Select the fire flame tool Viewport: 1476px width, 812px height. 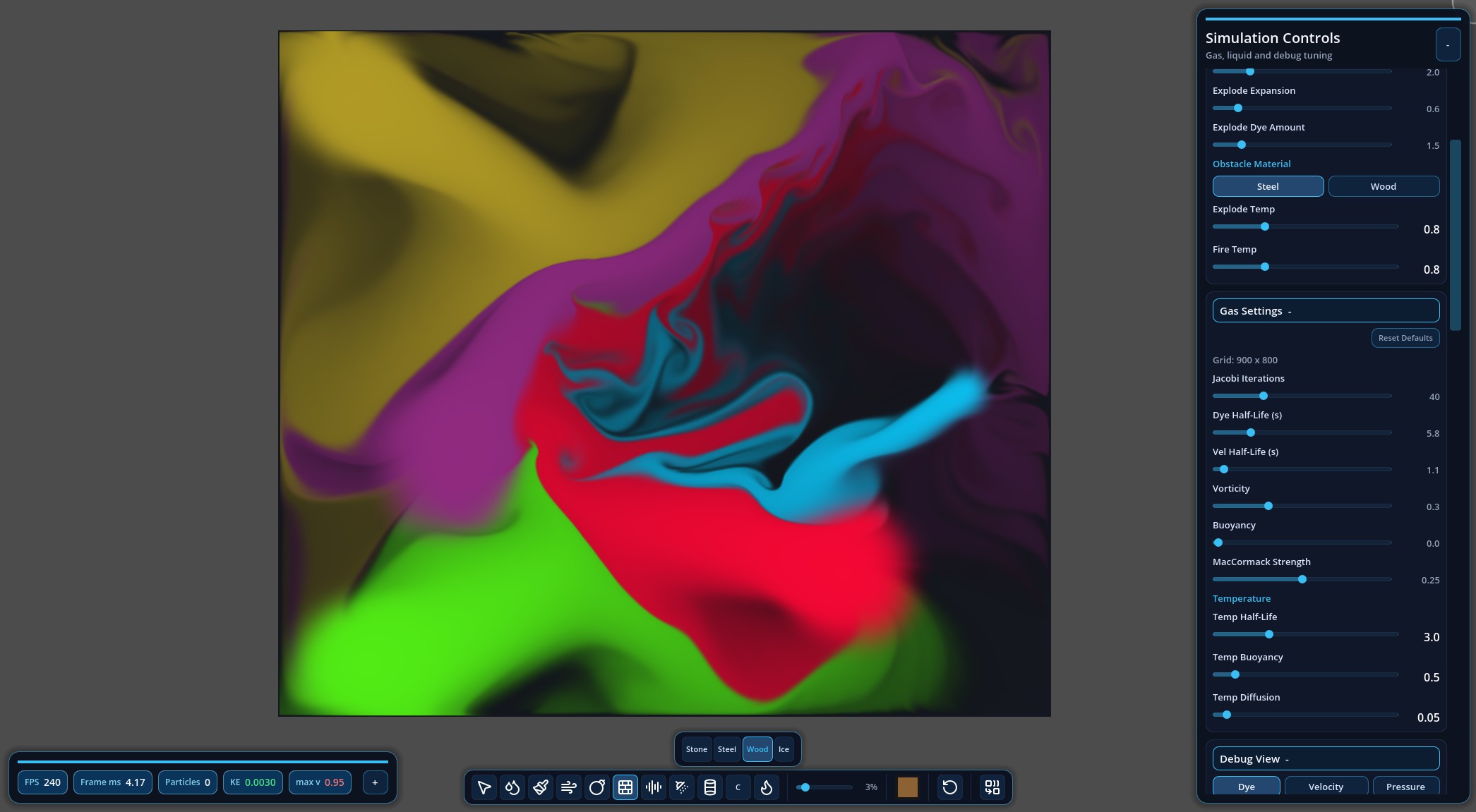pyautogui.click(x=767, y=787)
